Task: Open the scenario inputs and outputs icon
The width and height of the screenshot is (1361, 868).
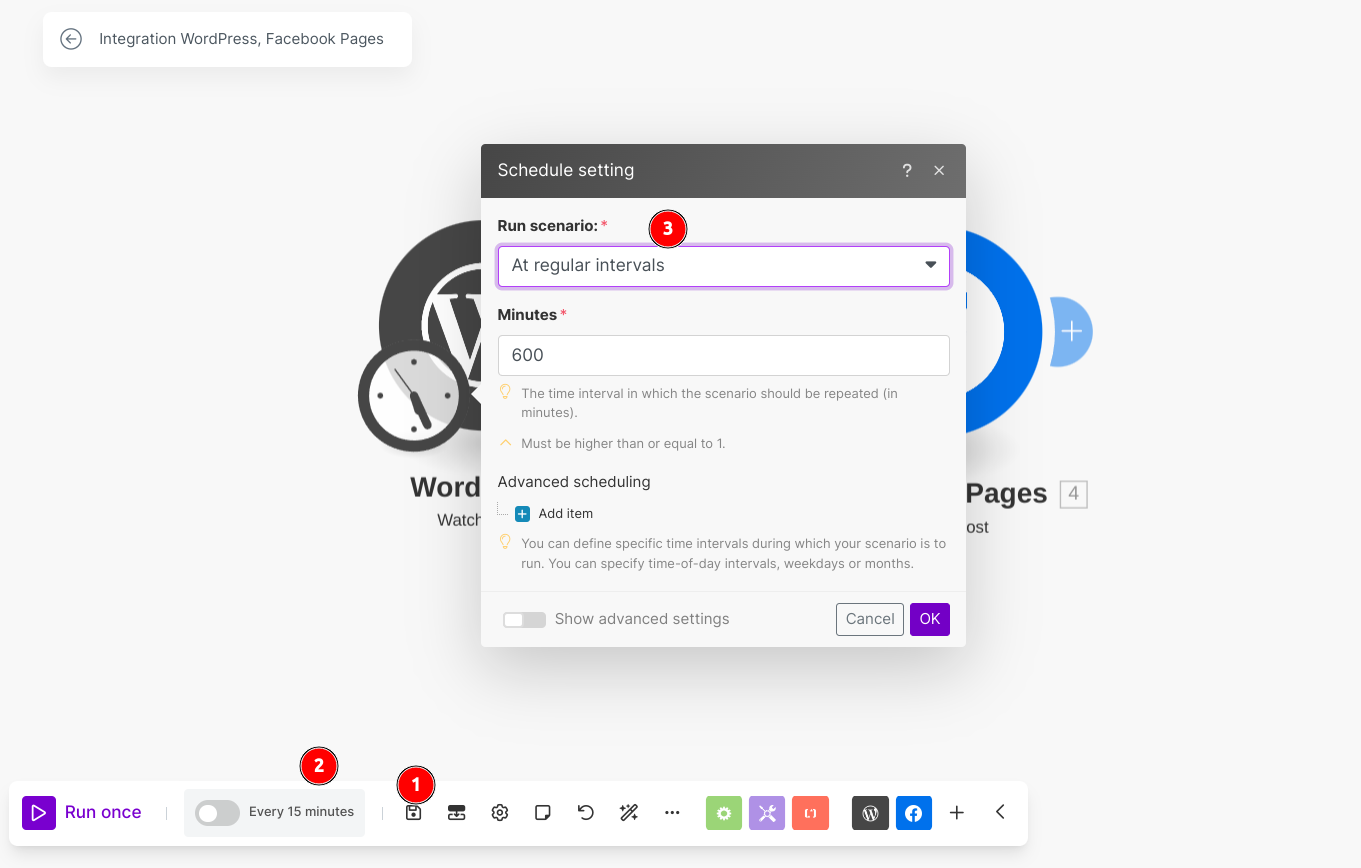Action: pos(456,813)
